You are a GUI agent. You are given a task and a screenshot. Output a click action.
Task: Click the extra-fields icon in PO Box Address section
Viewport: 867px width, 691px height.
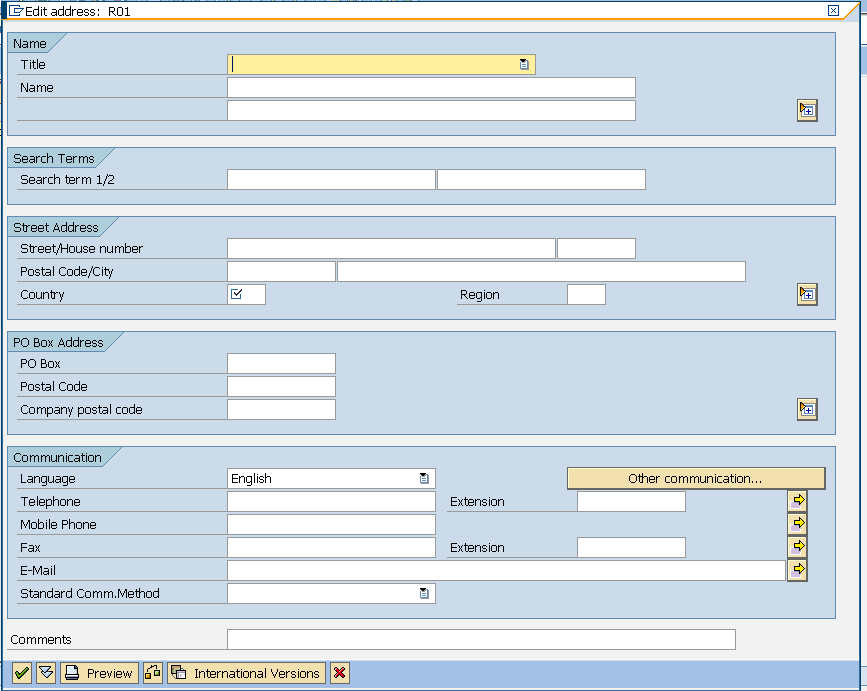806,408
